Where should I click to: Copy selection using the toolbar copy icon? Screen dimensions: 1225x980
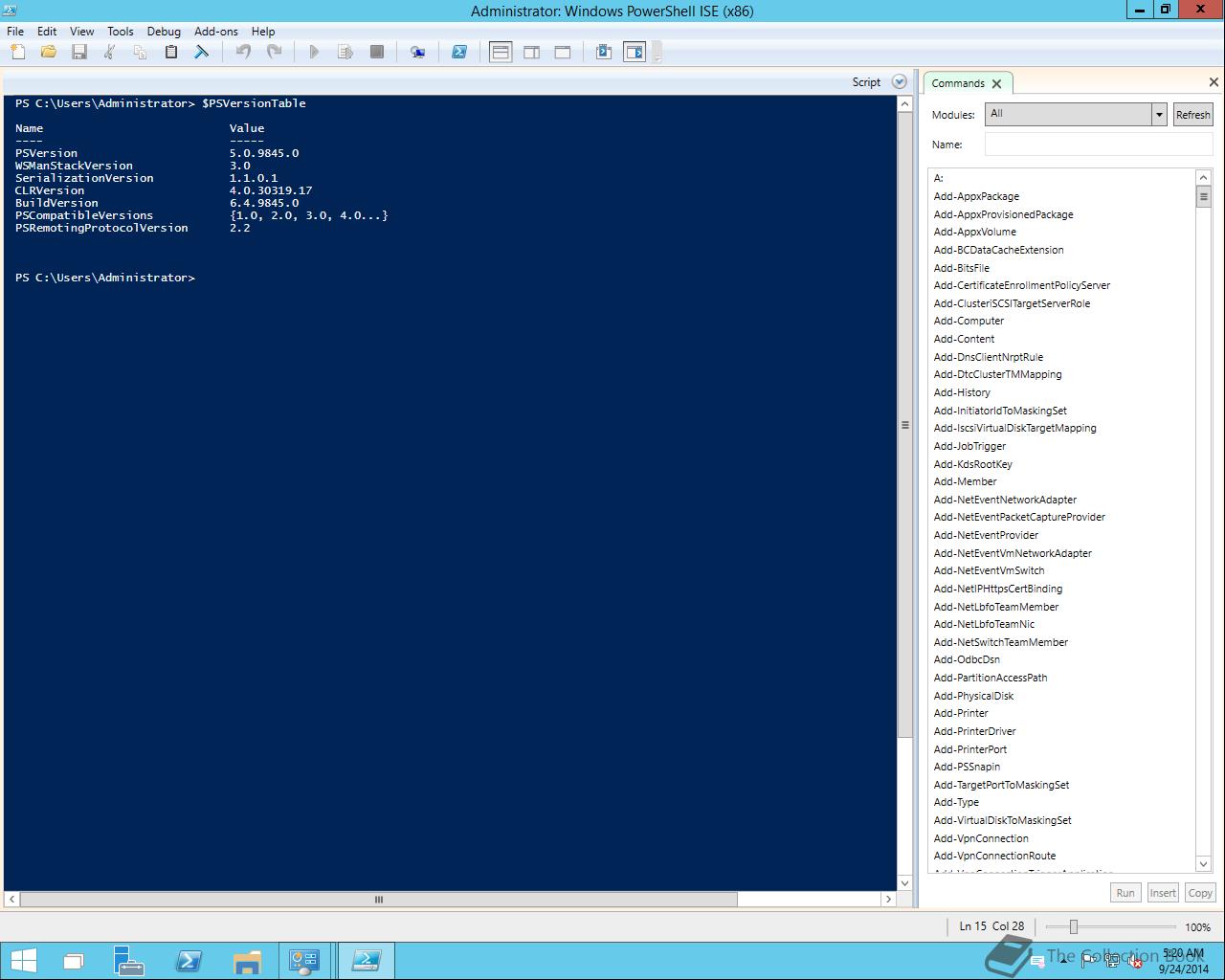point(141,52)
